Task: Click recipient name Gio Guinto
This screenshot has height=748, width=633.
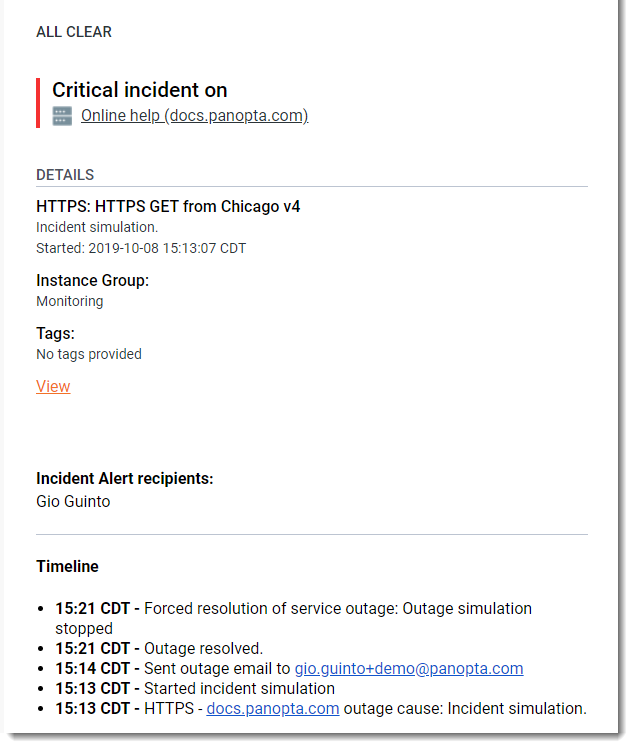Action: [x=73, y=501]
